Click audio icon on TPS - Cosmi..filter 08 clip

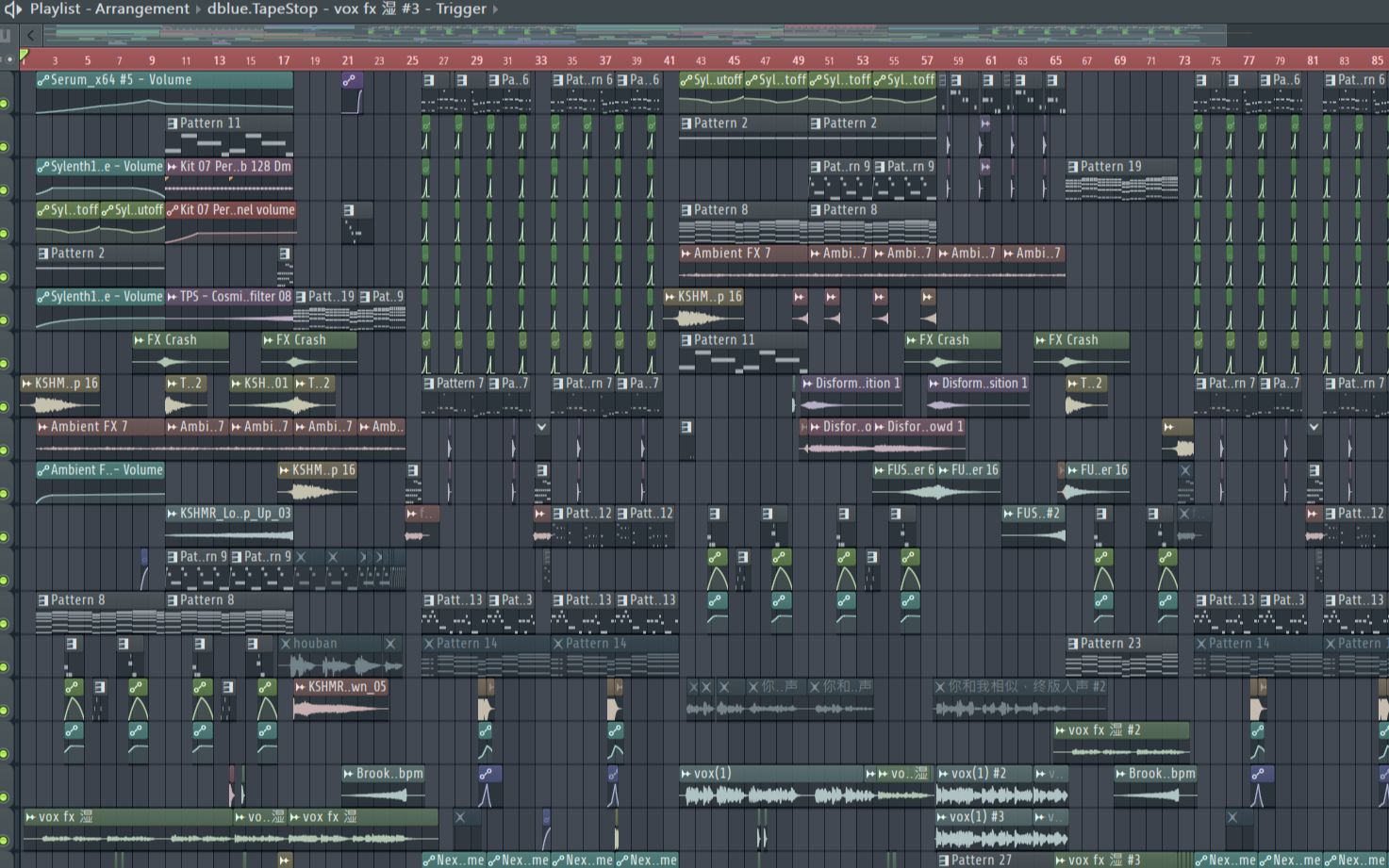173,297
